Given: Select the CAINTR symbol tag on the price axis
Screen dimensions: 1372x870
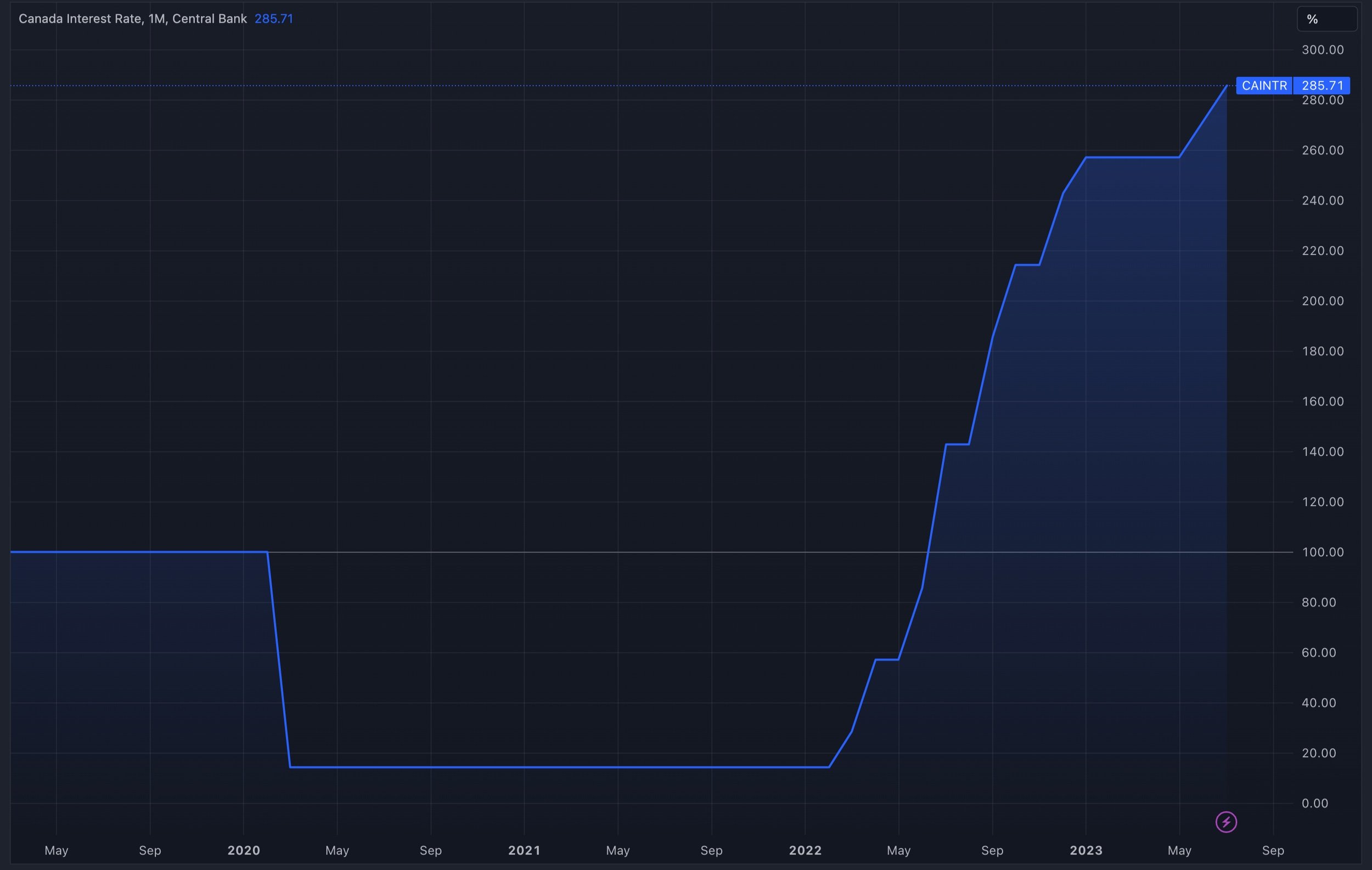Looking at the screenshot, I should [x=1264, y=86].
